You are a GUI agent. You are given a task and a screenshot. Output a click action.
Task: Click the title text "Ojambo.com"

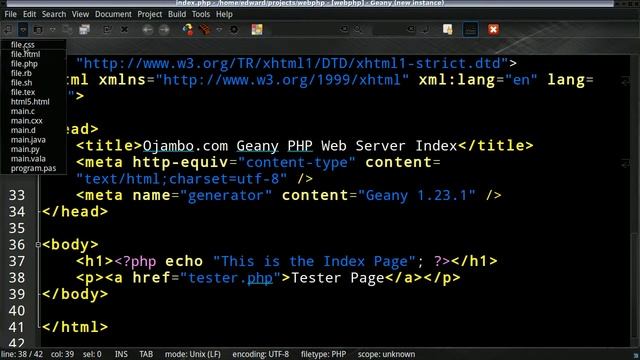pyautogui.click(x=185, y=146)
